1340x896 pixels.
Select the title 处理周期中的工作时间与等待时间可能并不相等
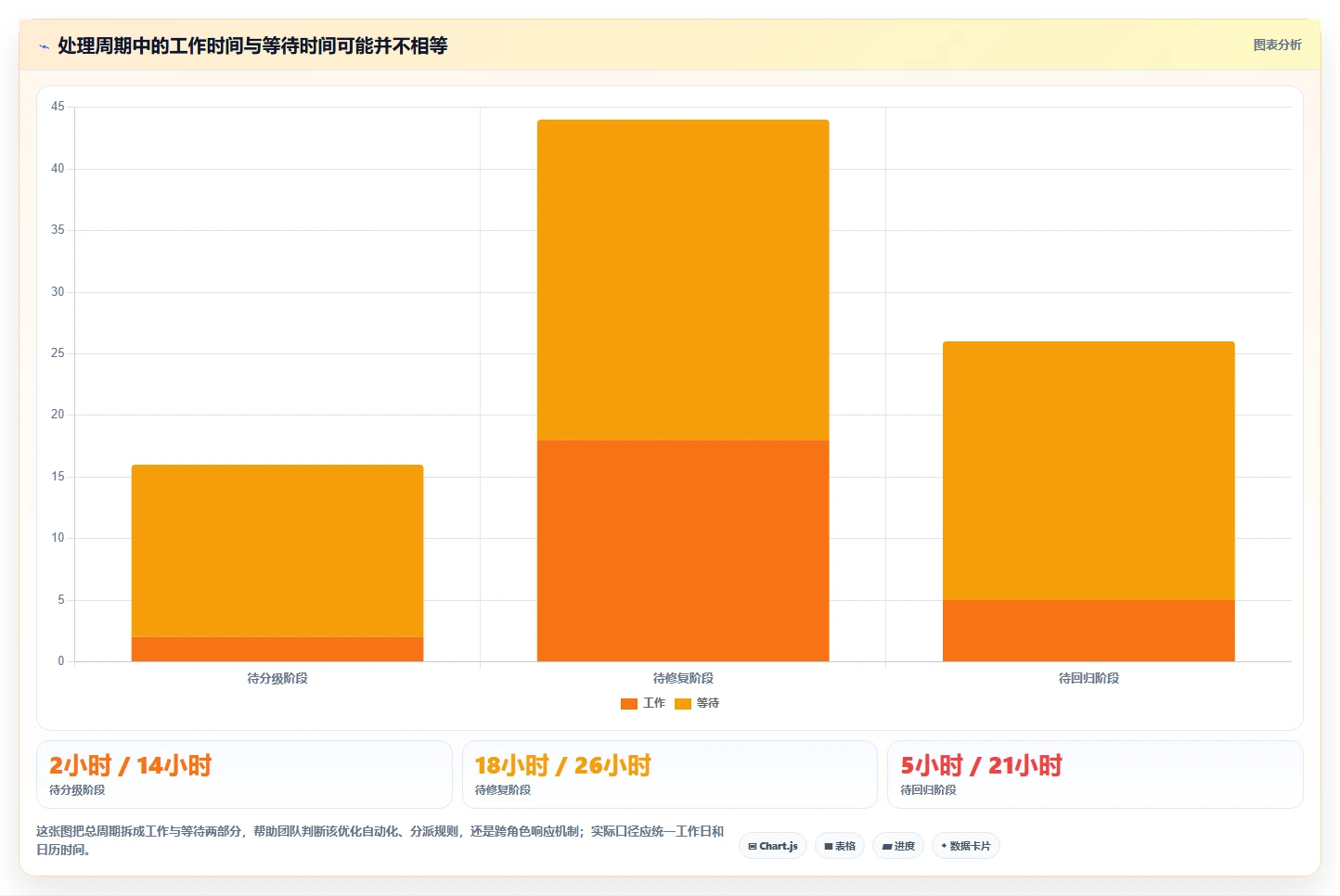(252, 45)
